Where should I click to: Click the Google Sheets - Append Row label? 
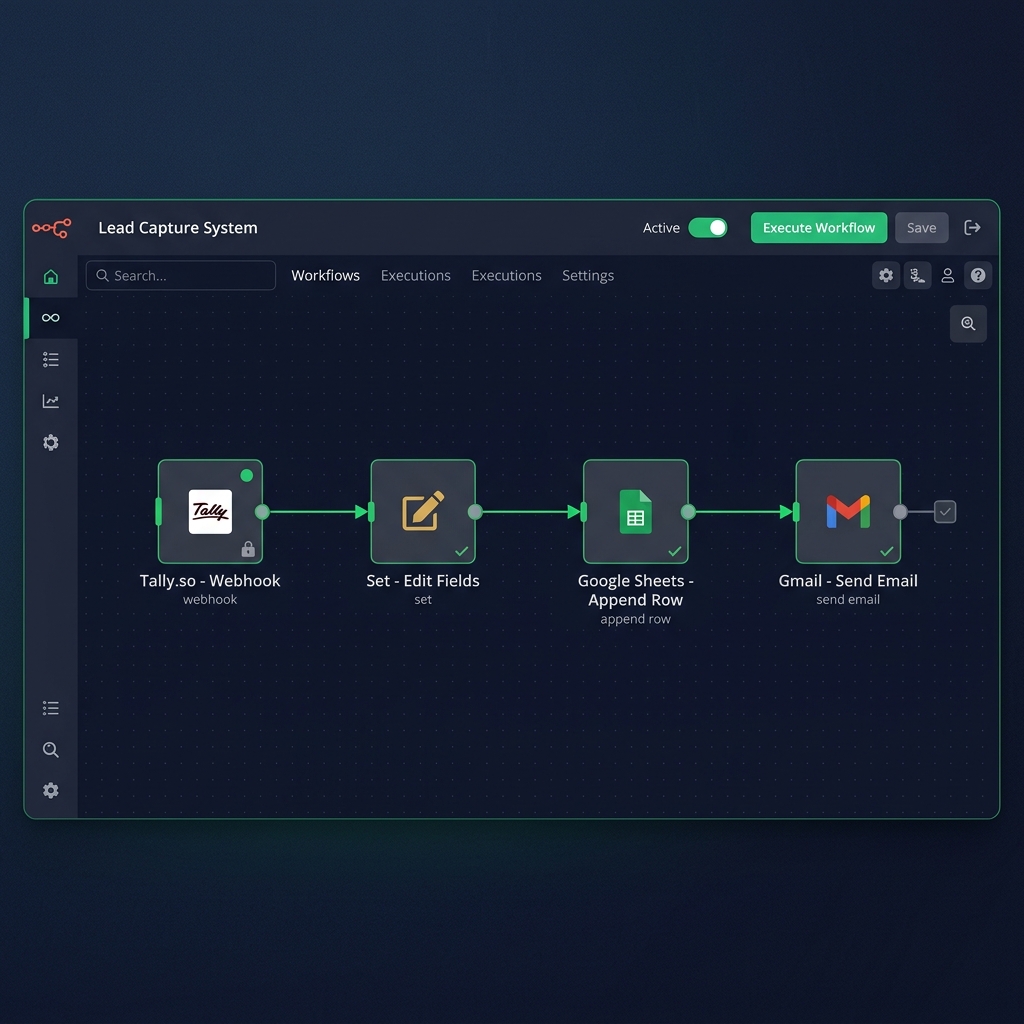635,590
